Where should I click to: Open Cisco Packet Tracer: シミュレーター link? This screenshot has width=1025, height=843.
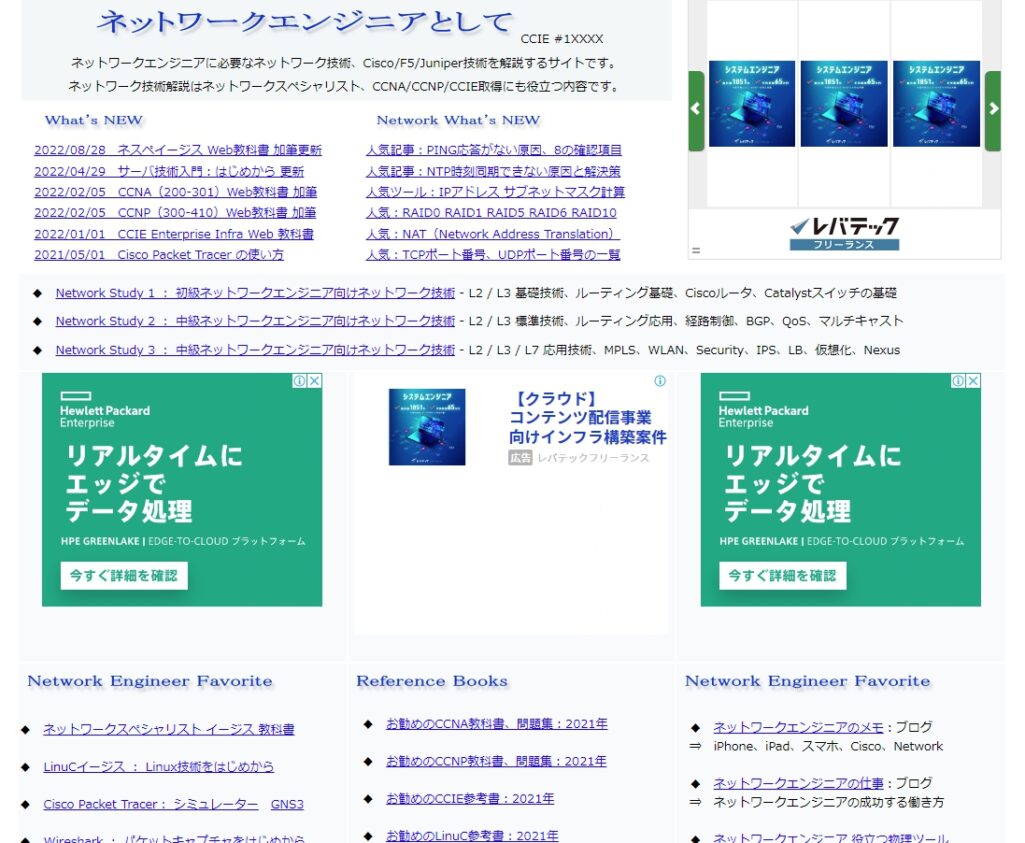(150, 804)
